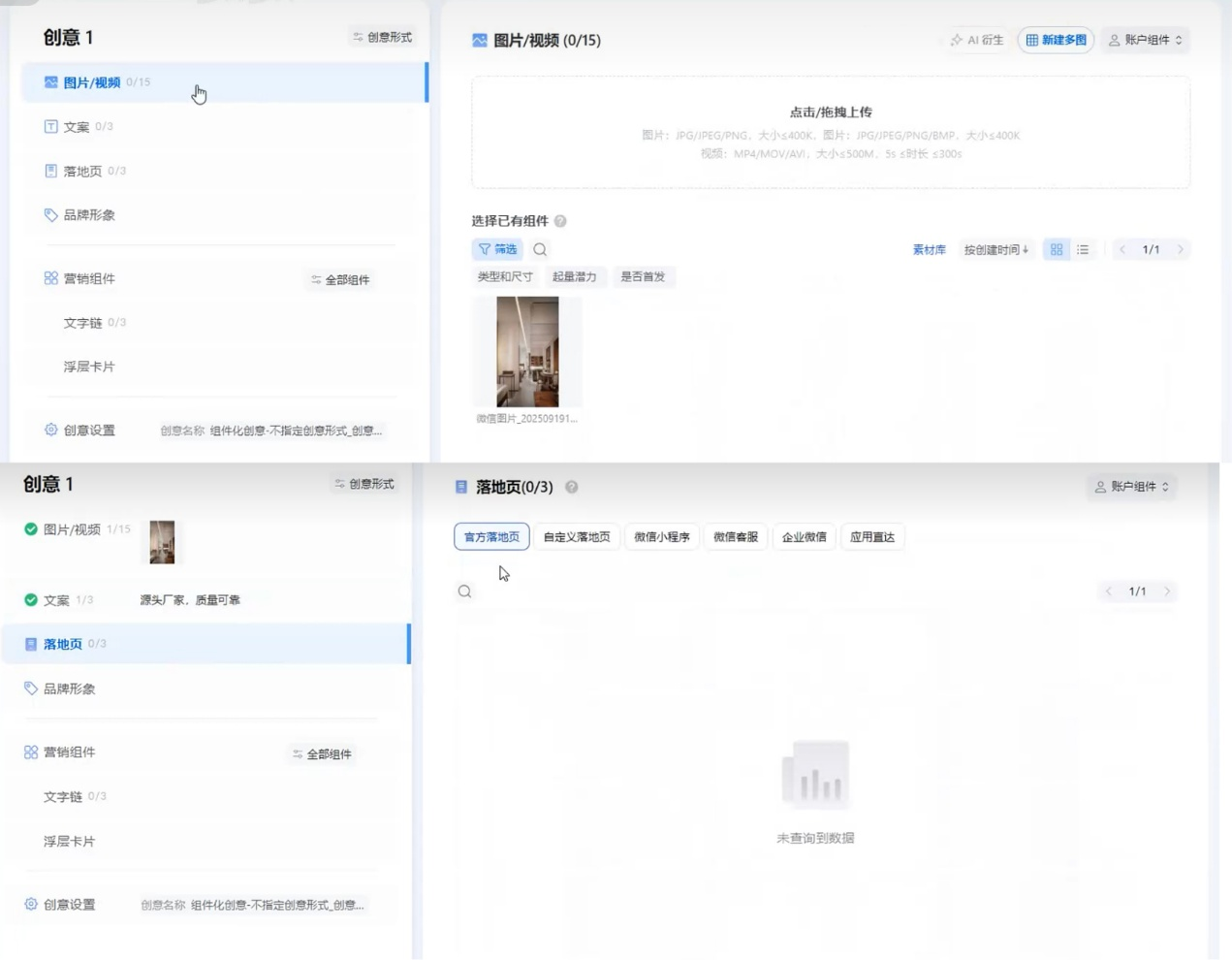Open the 按创建时间 sort dropdown
The height and width of the screenshot is (960, 1232).
point(995,250)
